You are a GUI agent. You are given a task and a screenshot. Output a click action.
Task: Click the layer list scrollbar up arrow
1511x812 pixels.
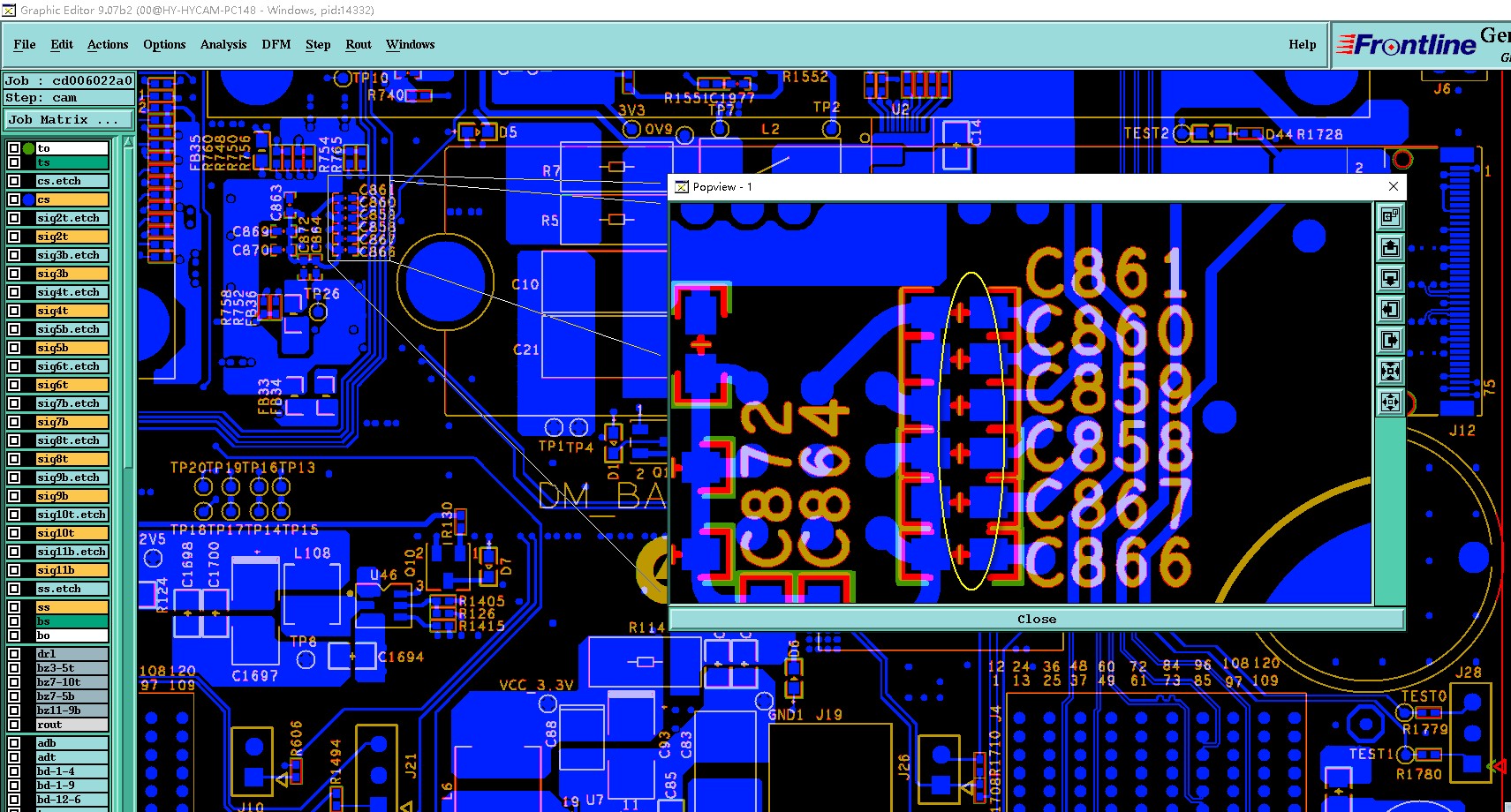[x=128, y=142]
